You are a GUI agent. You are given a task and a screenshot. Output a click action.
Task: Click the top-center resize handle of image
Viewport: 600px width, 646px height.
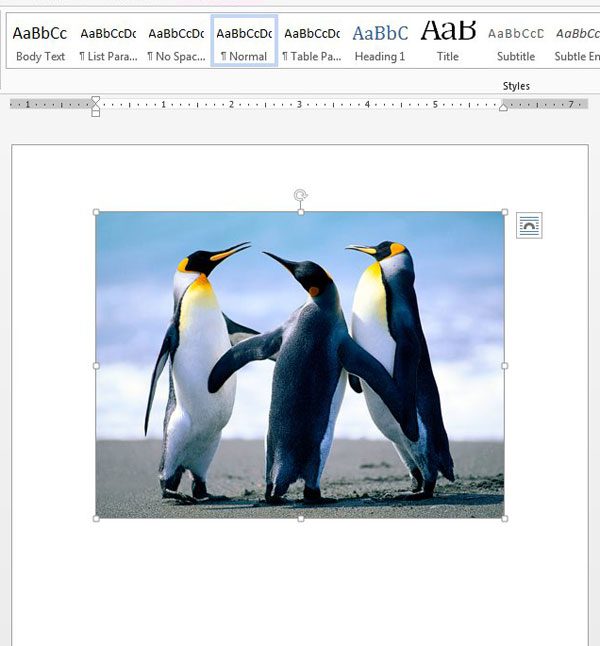click(300, 212)
